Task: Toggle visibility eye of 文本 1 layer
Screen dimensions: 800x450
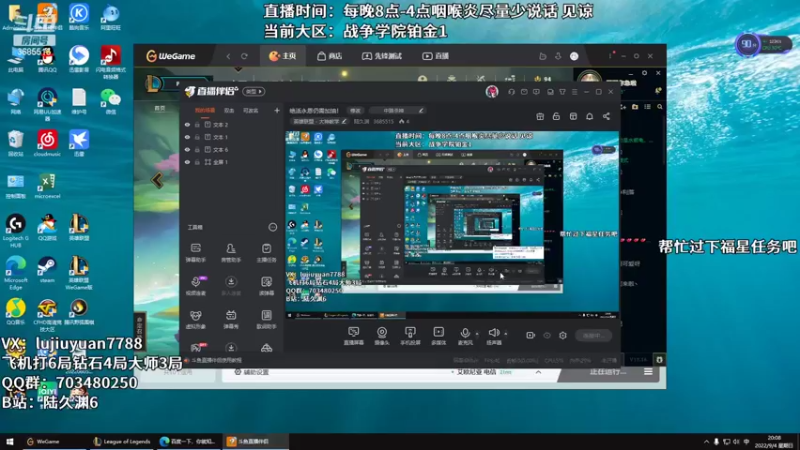Action: tap(187, 137)
